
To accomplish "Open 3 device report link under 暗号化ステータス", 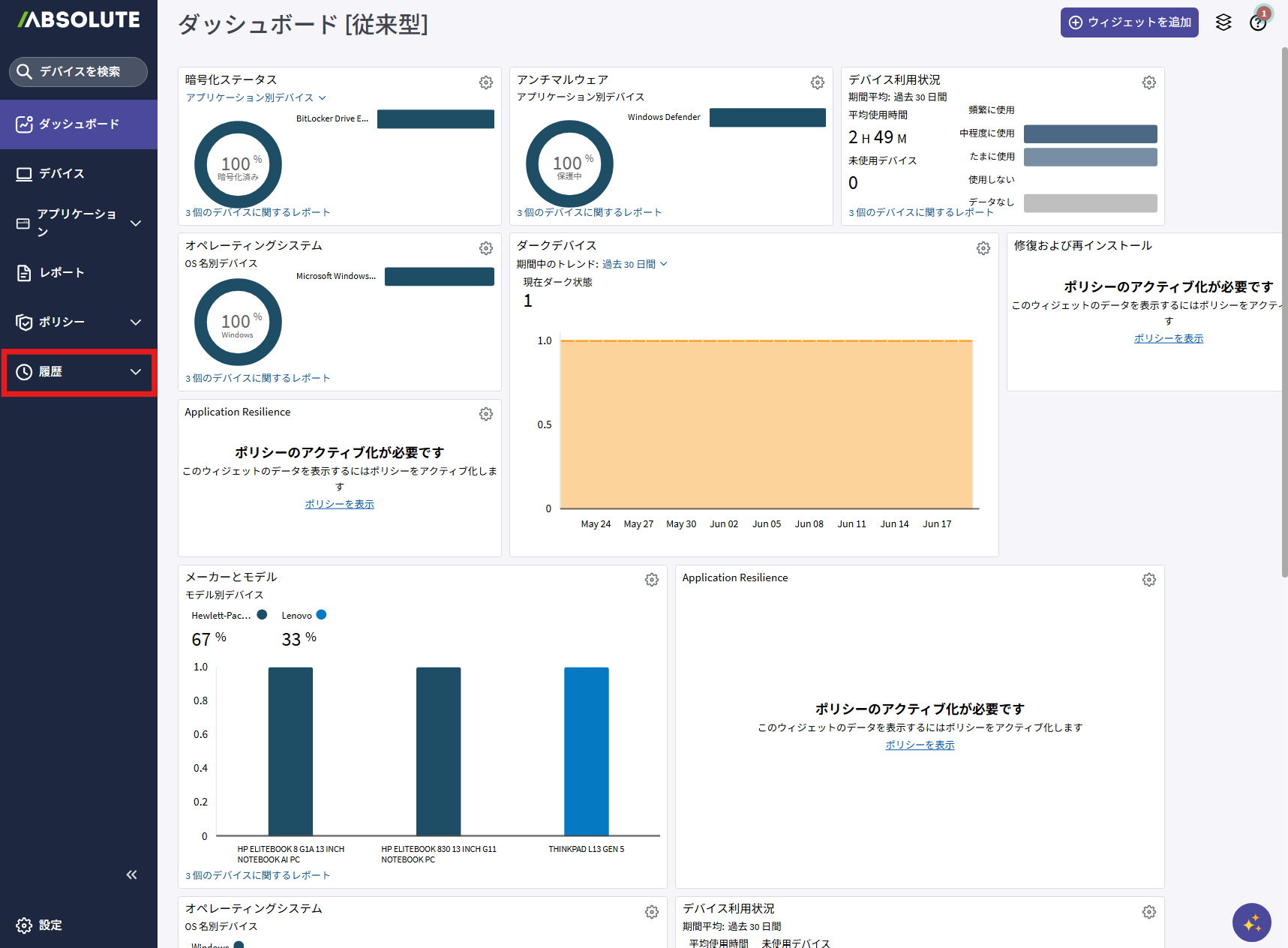I will pyautogui.click(x=258, y=212).
